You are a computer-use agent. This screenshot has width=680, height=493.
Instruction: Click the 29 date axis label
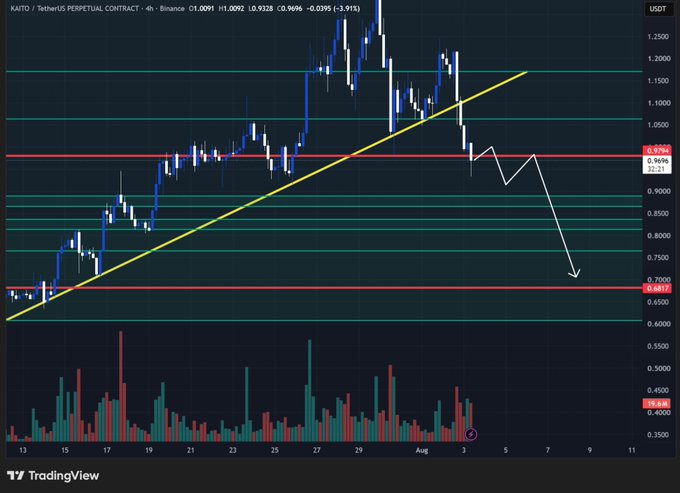[359, 450]
